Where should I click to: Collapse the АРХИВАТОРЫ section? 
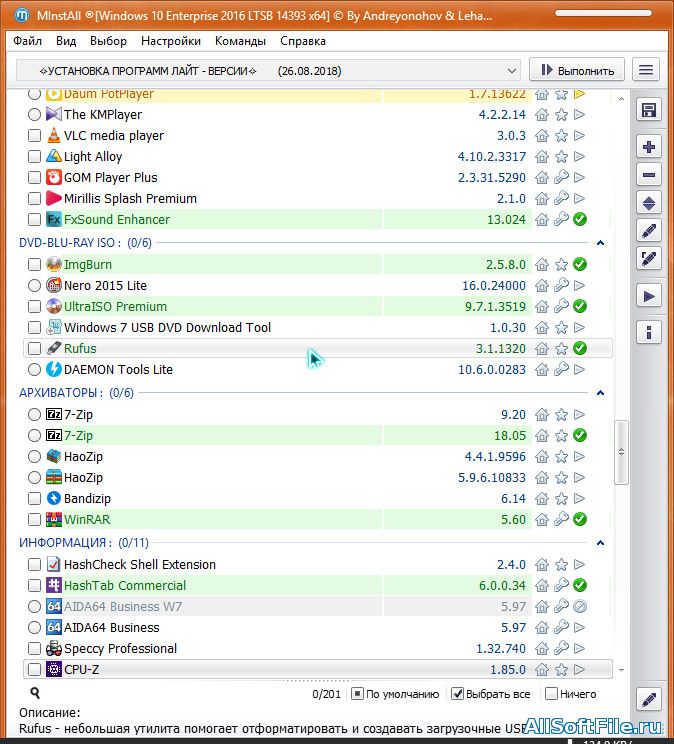600,393
